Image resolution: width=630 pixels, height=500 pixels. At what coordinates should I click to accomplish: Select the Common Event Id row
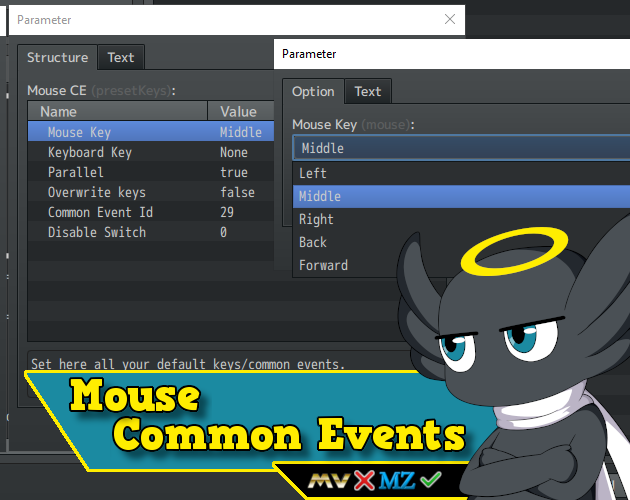coord(151,212)
